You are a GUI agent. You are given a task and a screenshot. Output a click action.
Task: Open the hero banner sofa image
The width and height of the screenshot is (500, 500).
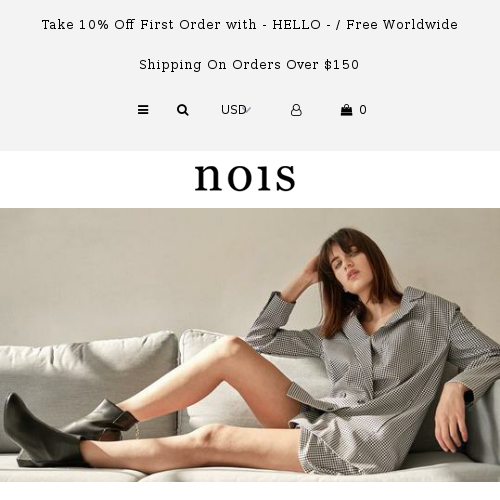(x=250, y=345)
